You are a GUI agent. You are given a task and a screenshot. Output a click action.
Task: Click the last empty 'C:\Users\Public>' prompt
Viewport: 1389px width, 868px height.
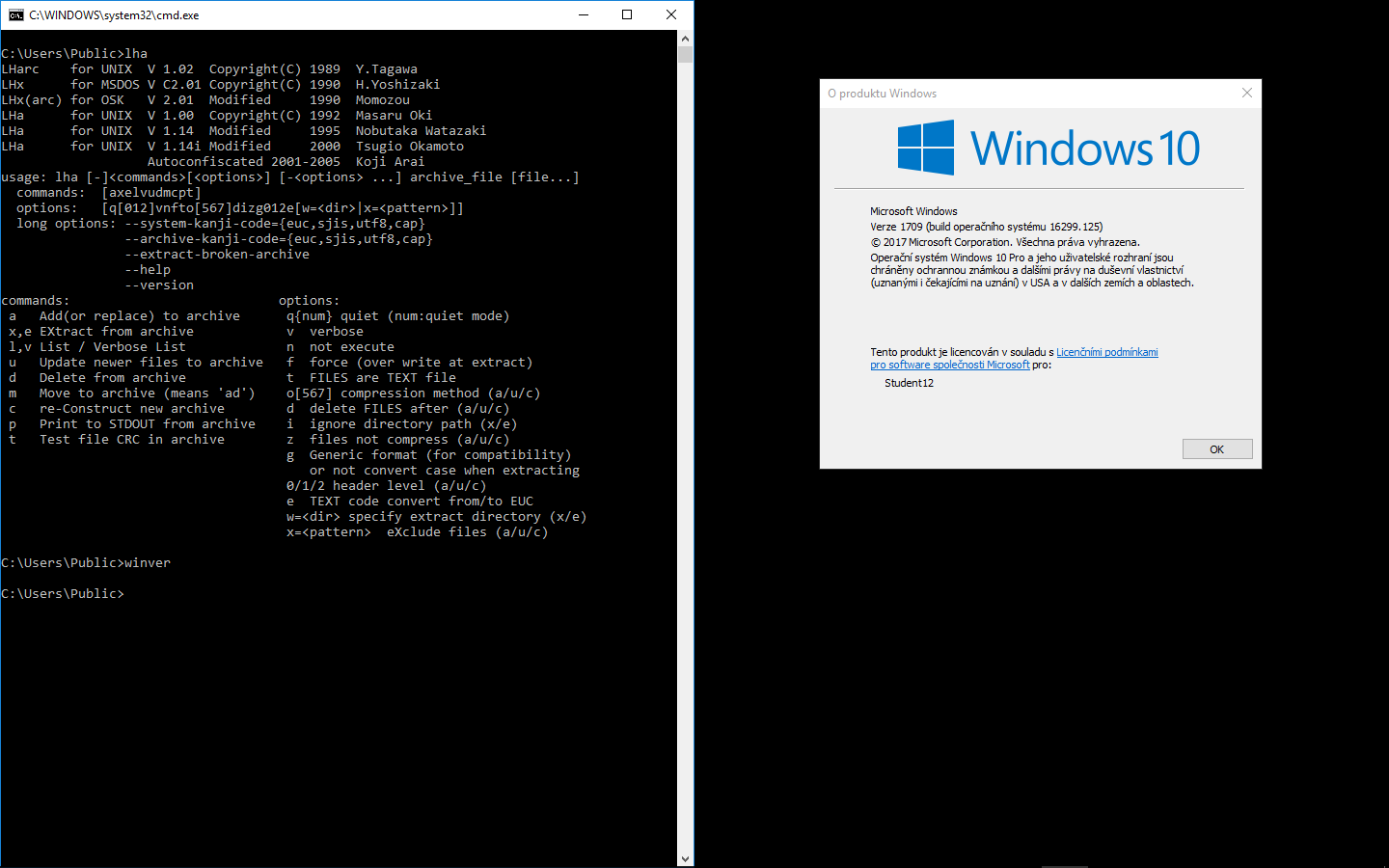63,594
